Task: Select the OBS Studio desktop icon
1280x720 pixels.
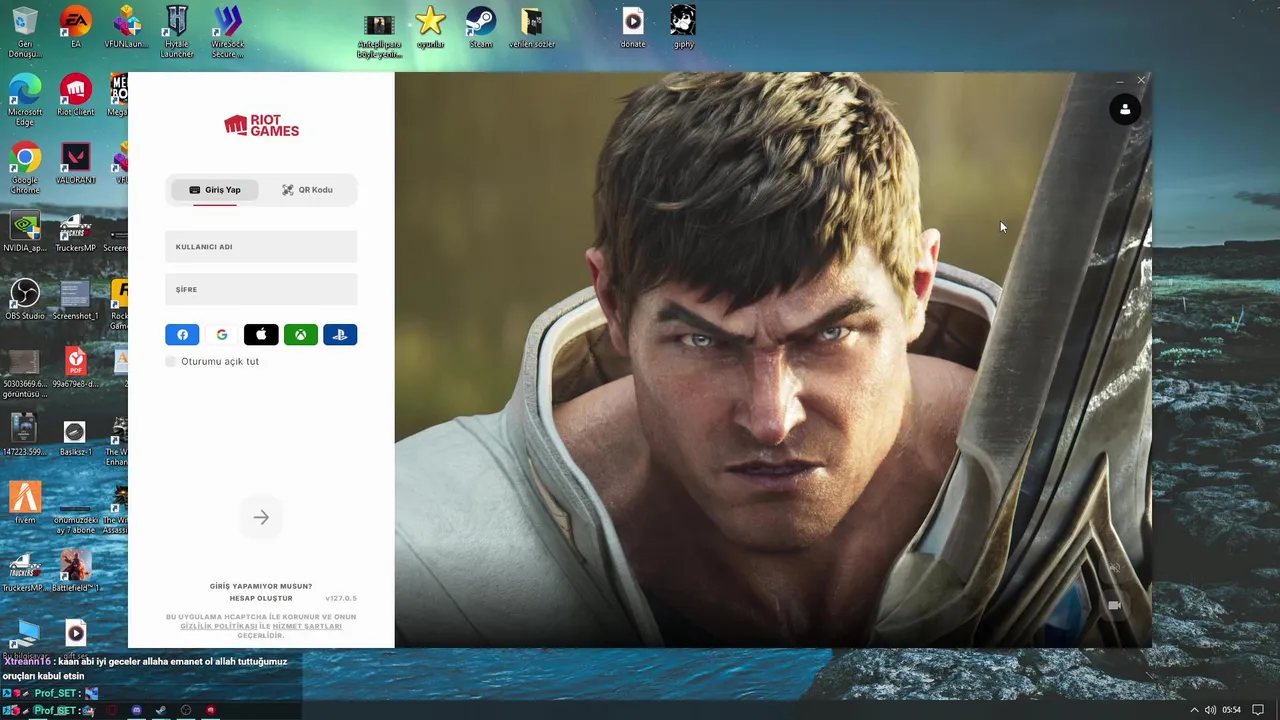Action: pos(25,299)
